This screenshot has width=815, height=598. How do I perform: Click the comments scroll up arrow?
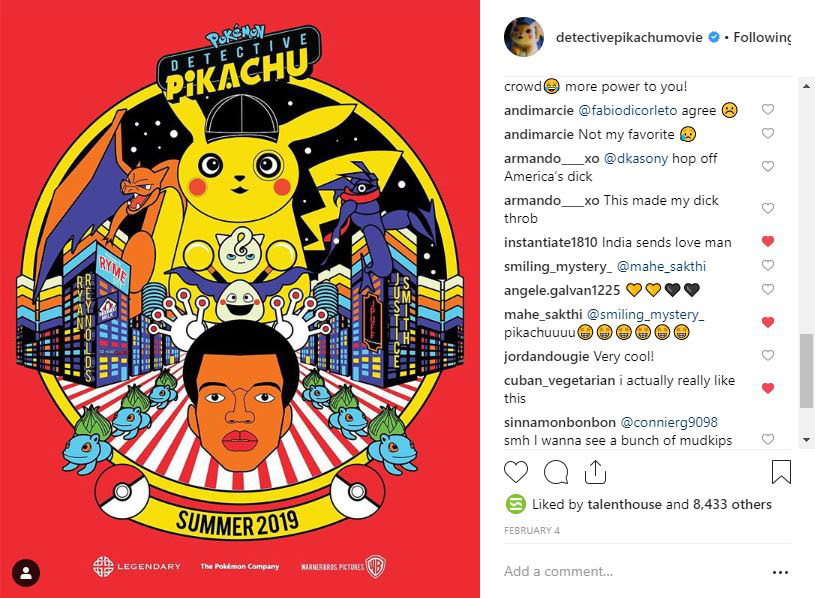click(x=806, y=86)
